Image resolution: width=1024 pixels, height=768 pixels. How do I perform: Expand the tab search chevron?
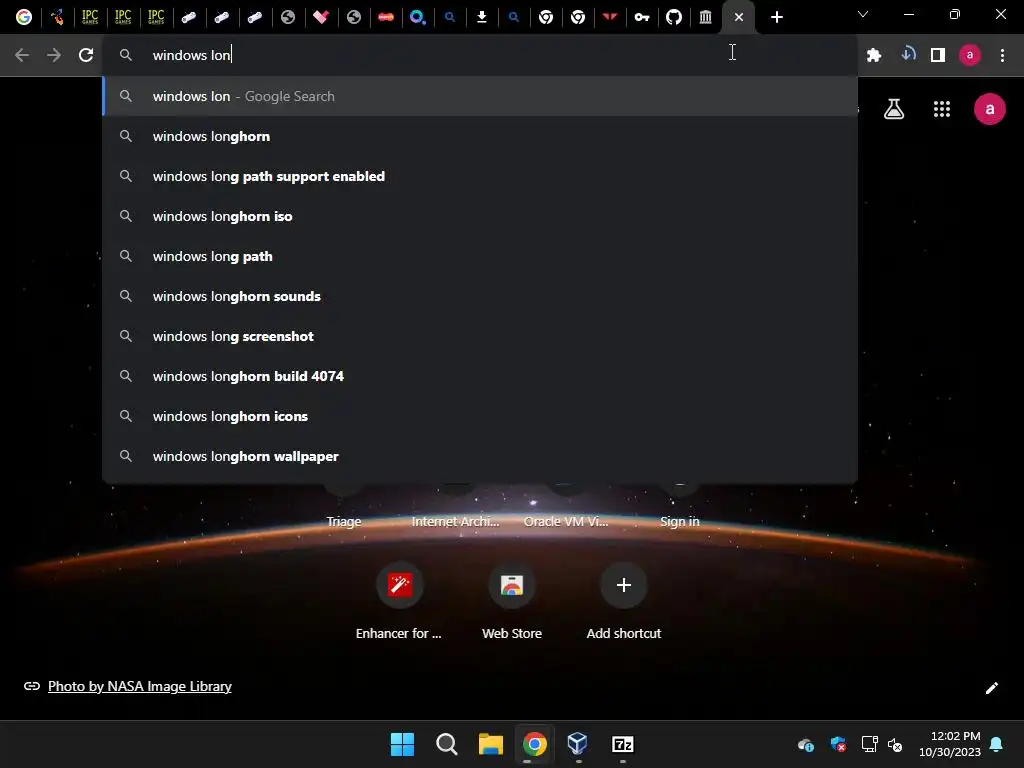click(x=863, y=14)
